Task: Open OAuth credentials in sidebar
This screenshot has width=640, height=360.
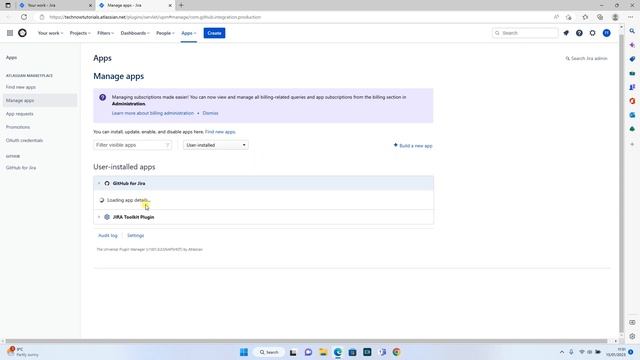Action: pyautogui.click(x=24, y=140)
